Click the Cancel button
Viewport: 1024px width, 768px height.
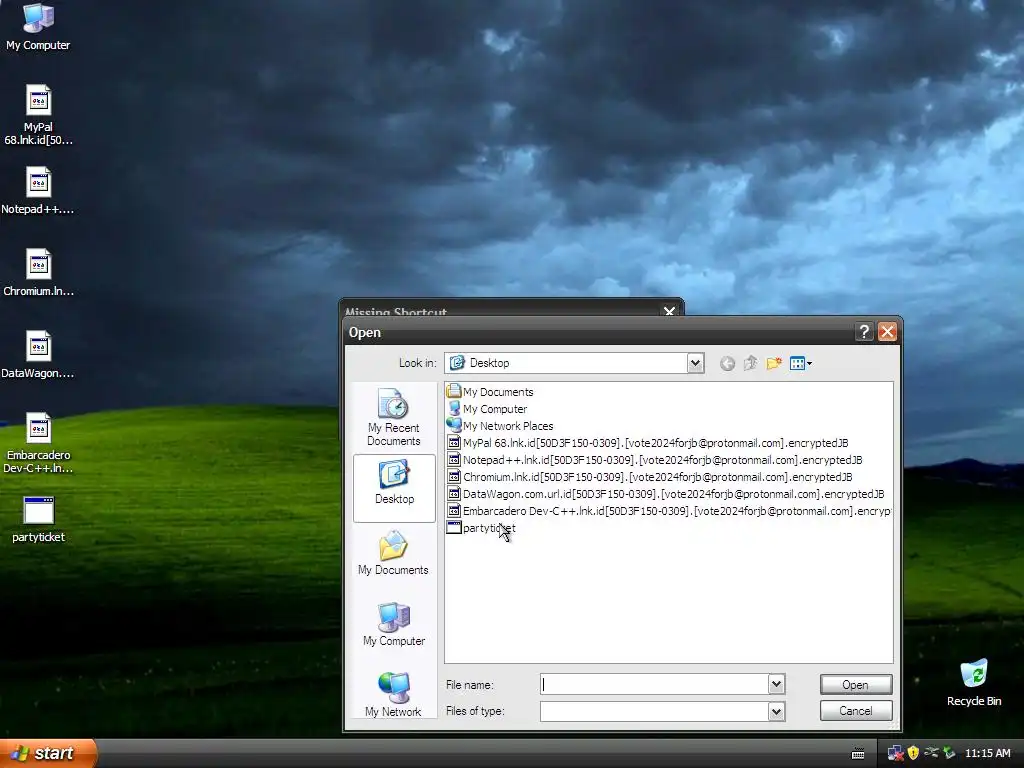pos(856,711)
